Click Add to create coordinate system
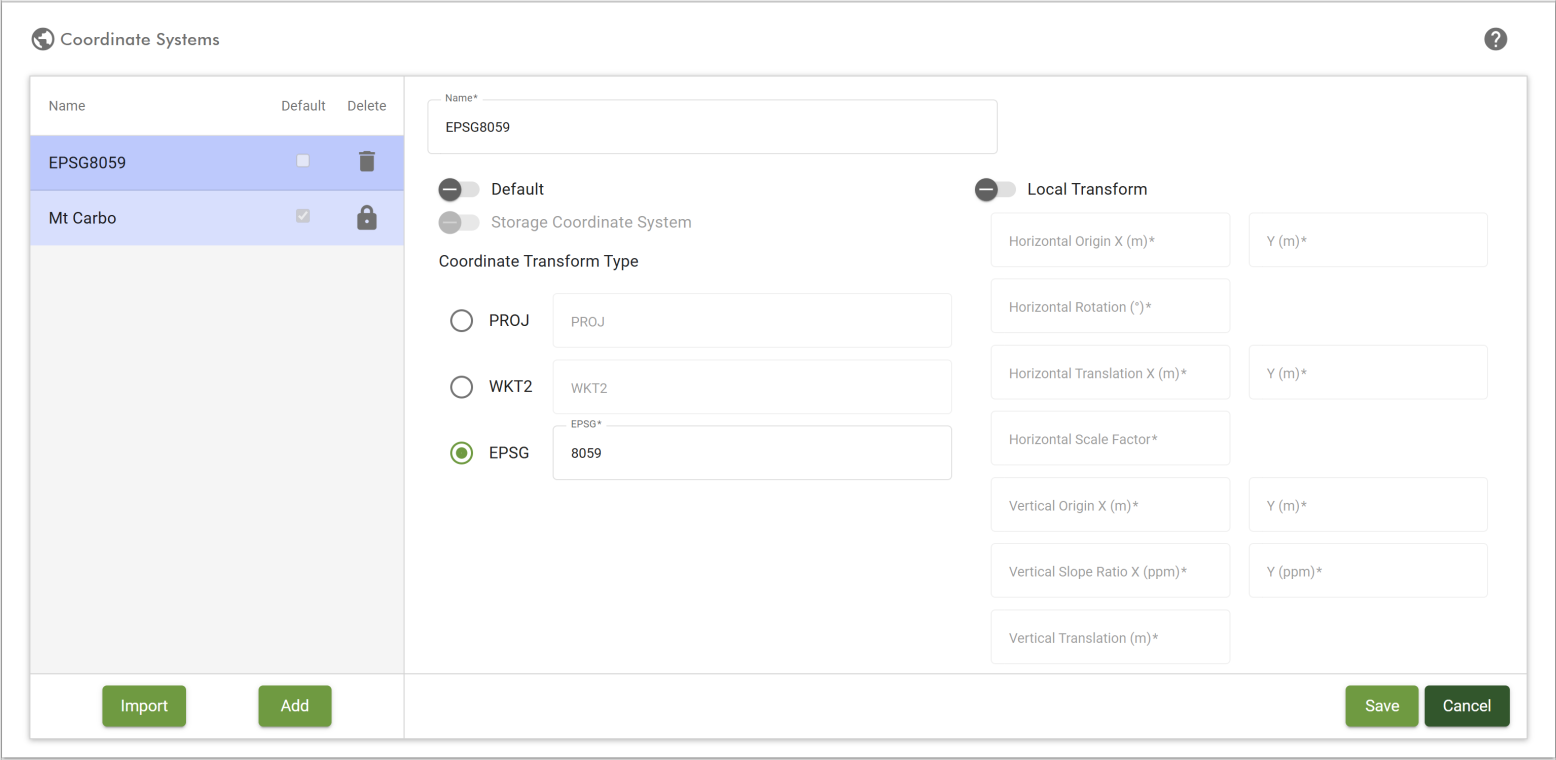 pyautogui.click(x=294, y=706)
